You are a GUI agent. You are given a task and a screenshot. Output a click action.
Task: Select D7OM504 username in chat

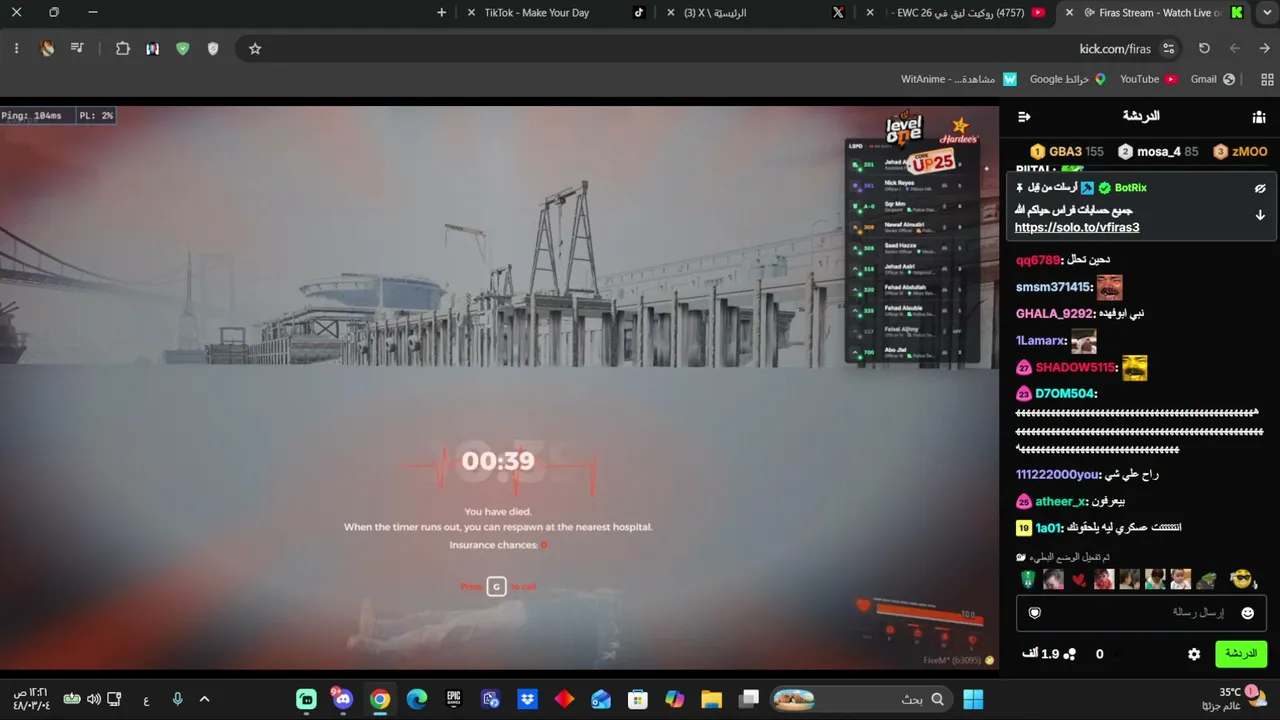1065,394
